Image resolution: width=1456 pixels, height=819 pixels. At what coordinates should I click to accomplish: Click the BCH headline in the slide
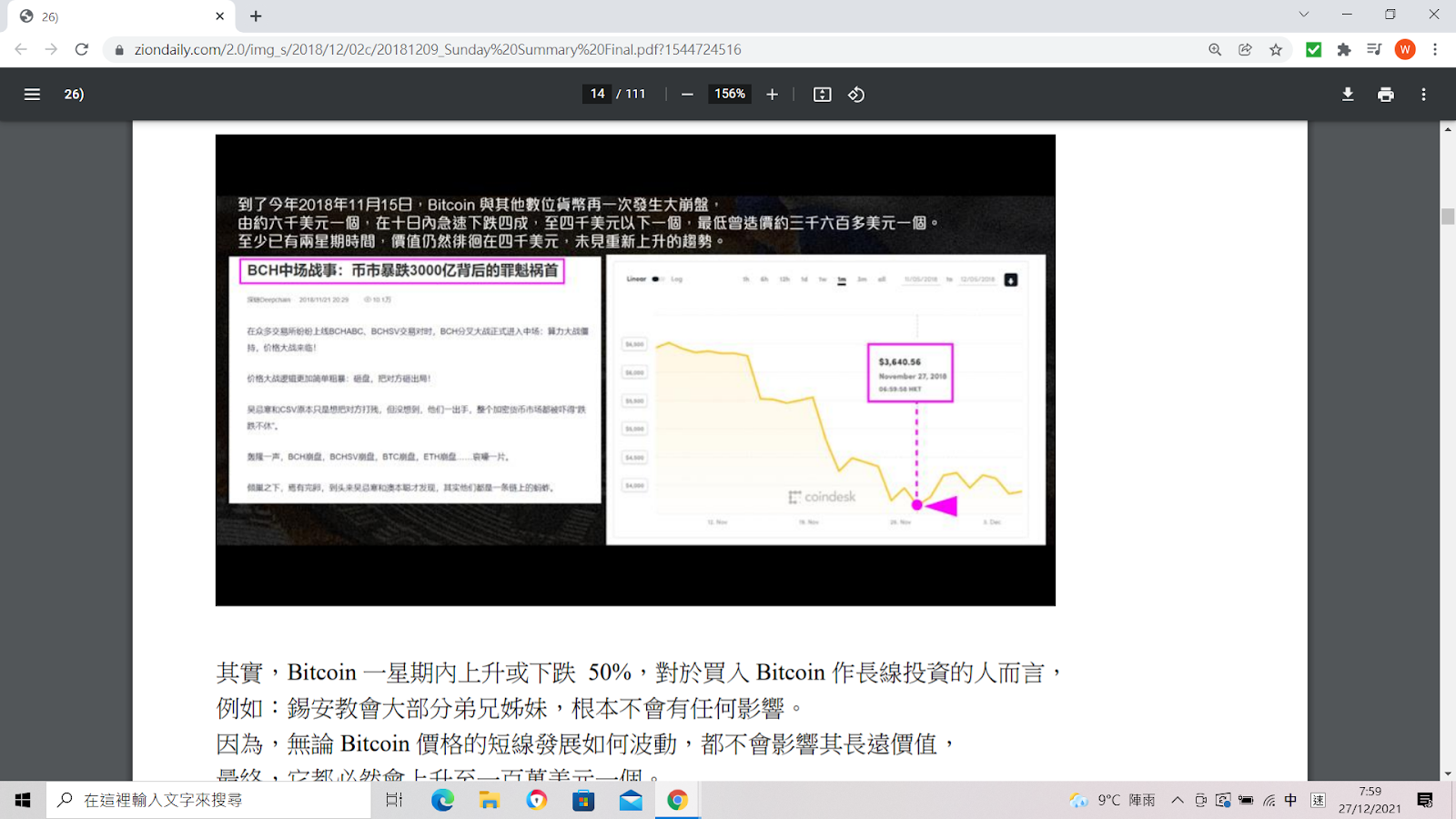pos(402,270)
